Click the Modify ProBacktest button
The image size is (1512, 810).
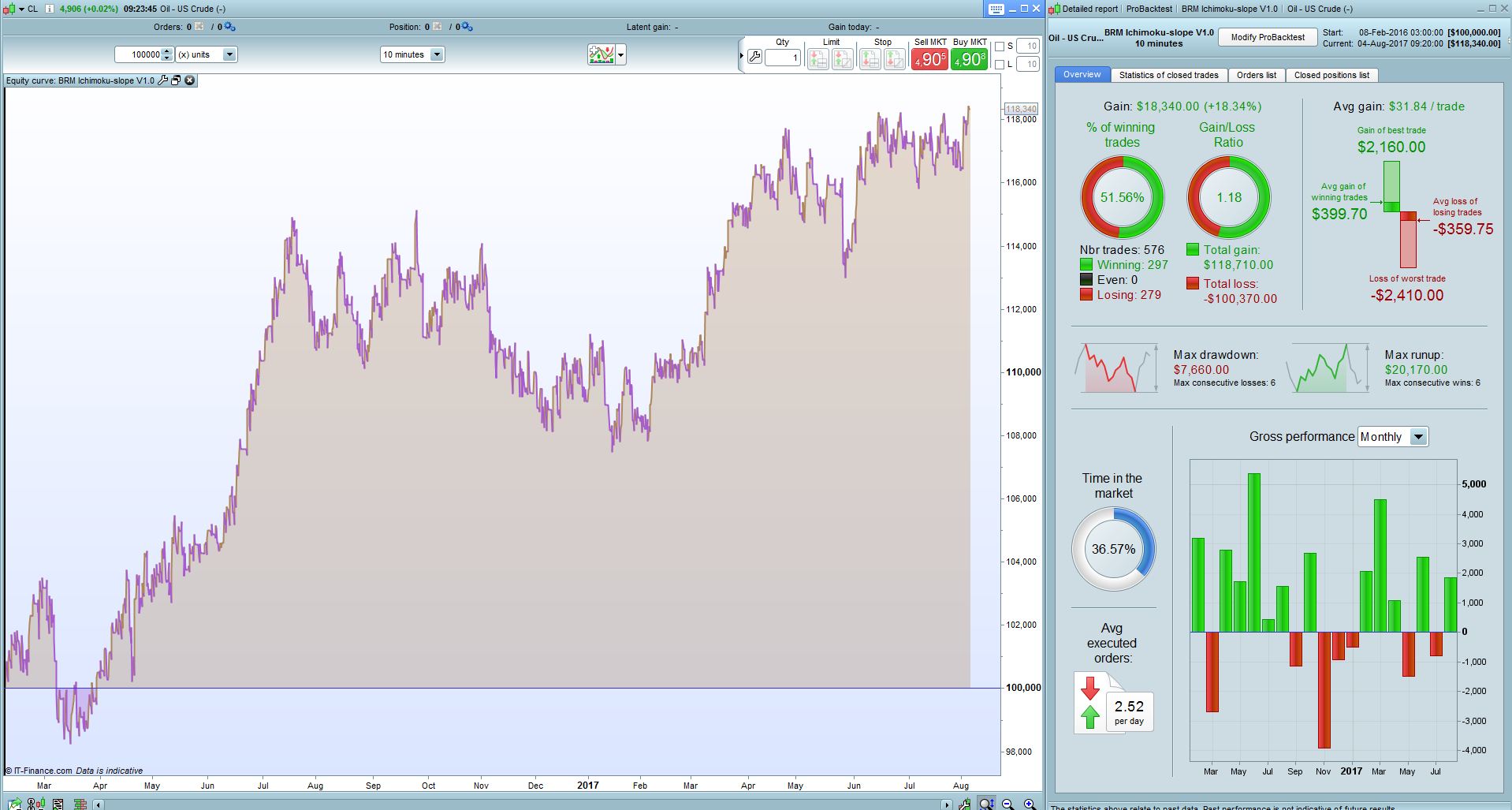pos(1268,37)
